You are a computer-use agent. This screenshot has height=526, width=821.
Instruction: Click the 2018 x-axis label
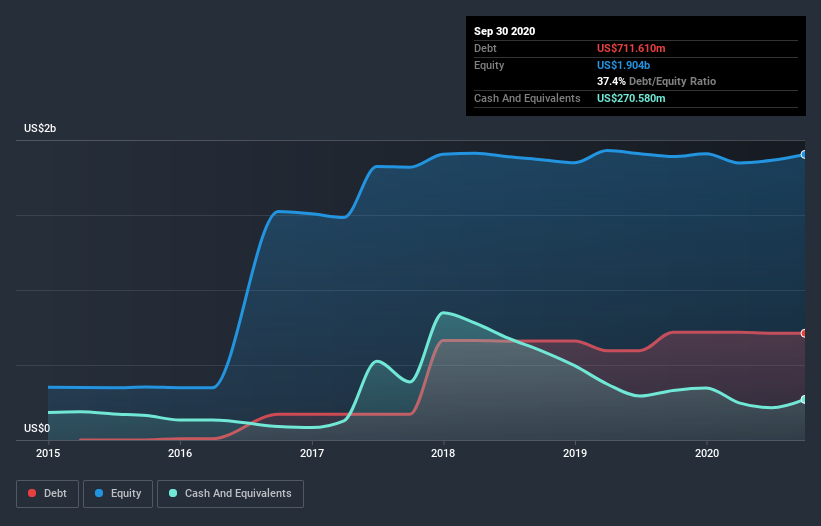click(x=443, y=453)
